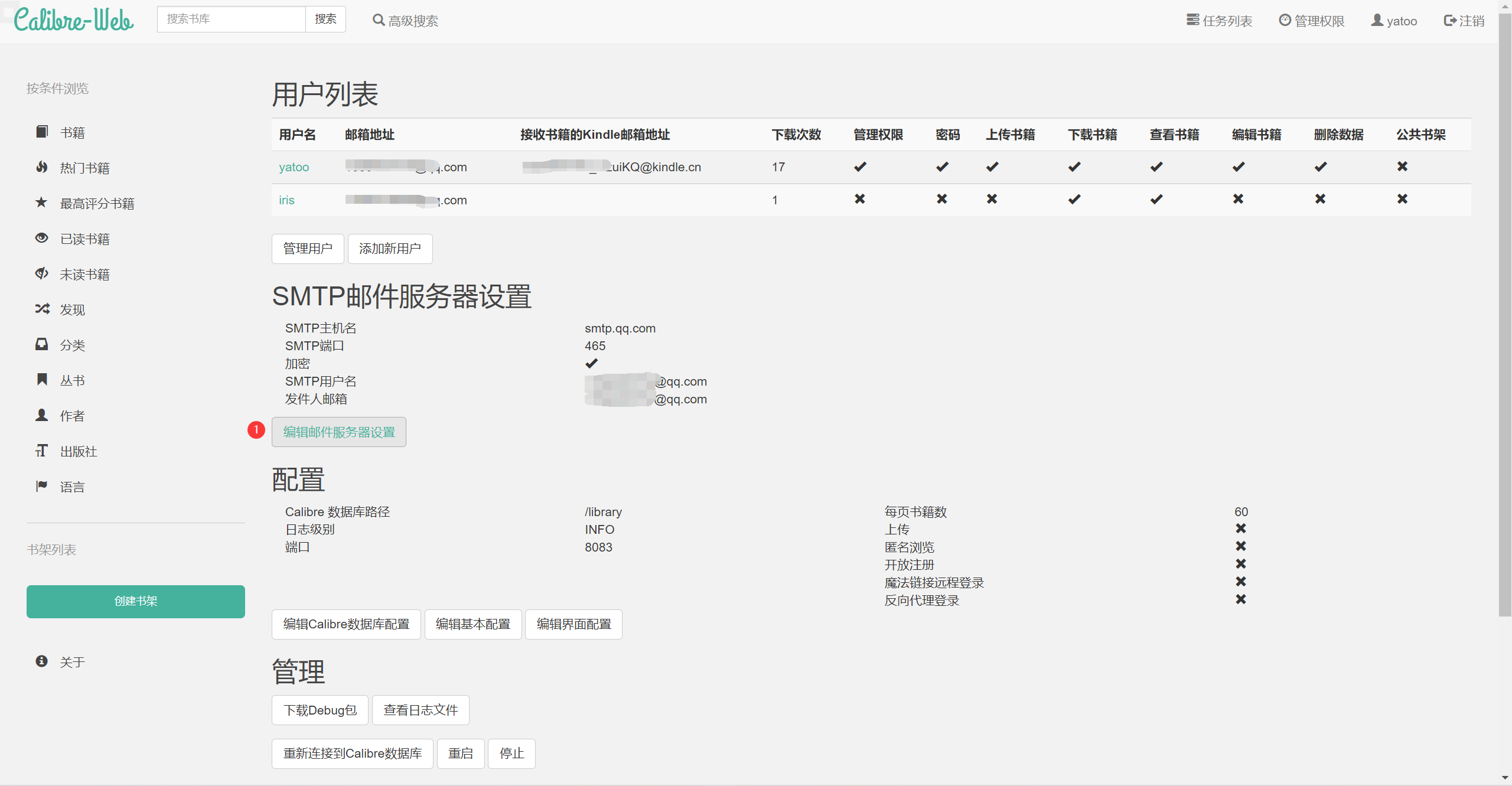Click 编辑Calibre数据库配置 button
The height and width of the screenshot is (786, 1512).
346,624
